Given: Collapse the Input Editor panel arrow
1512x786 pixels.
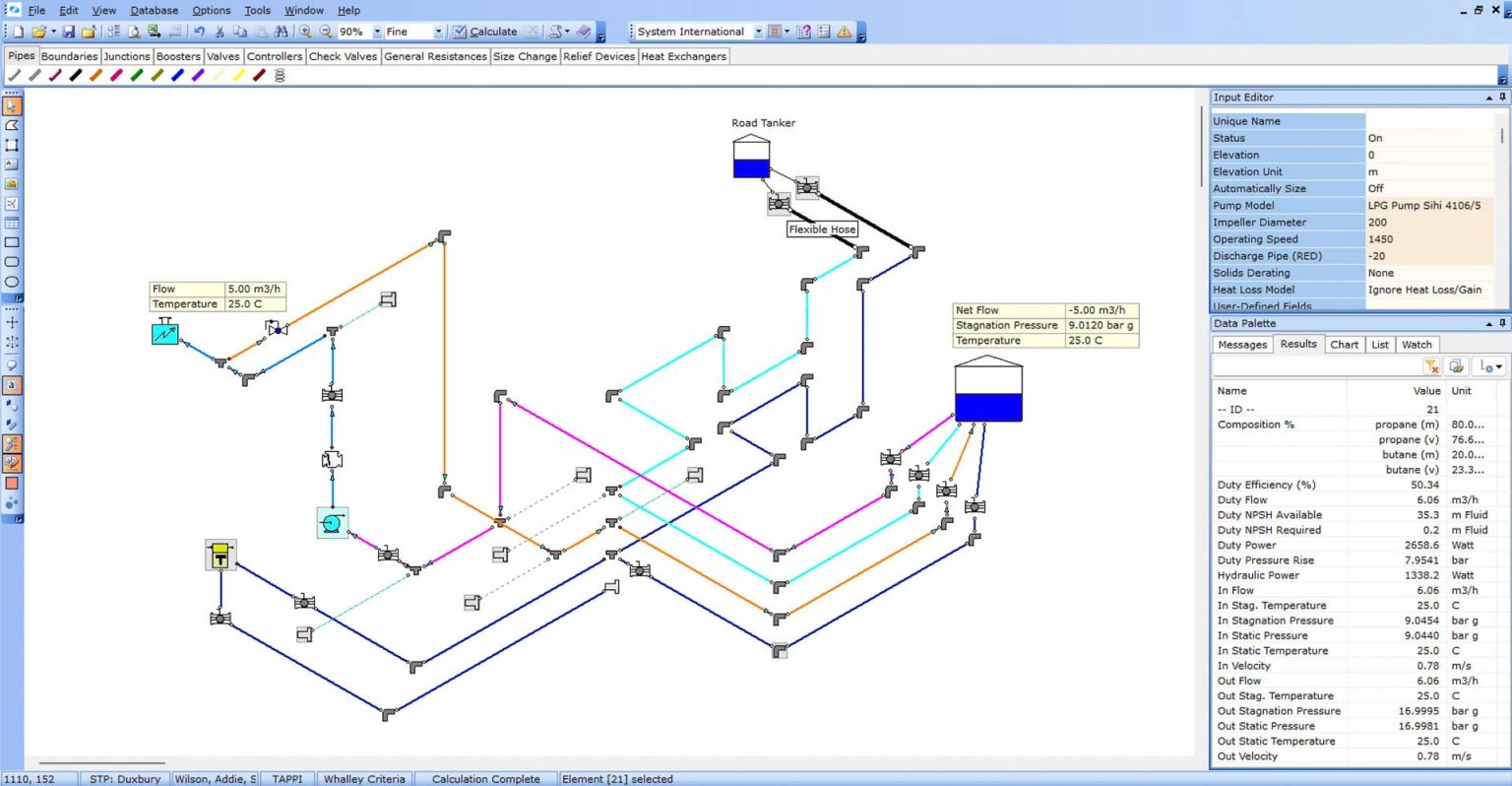Looking at the screenshot, I should pos(1488,98).
